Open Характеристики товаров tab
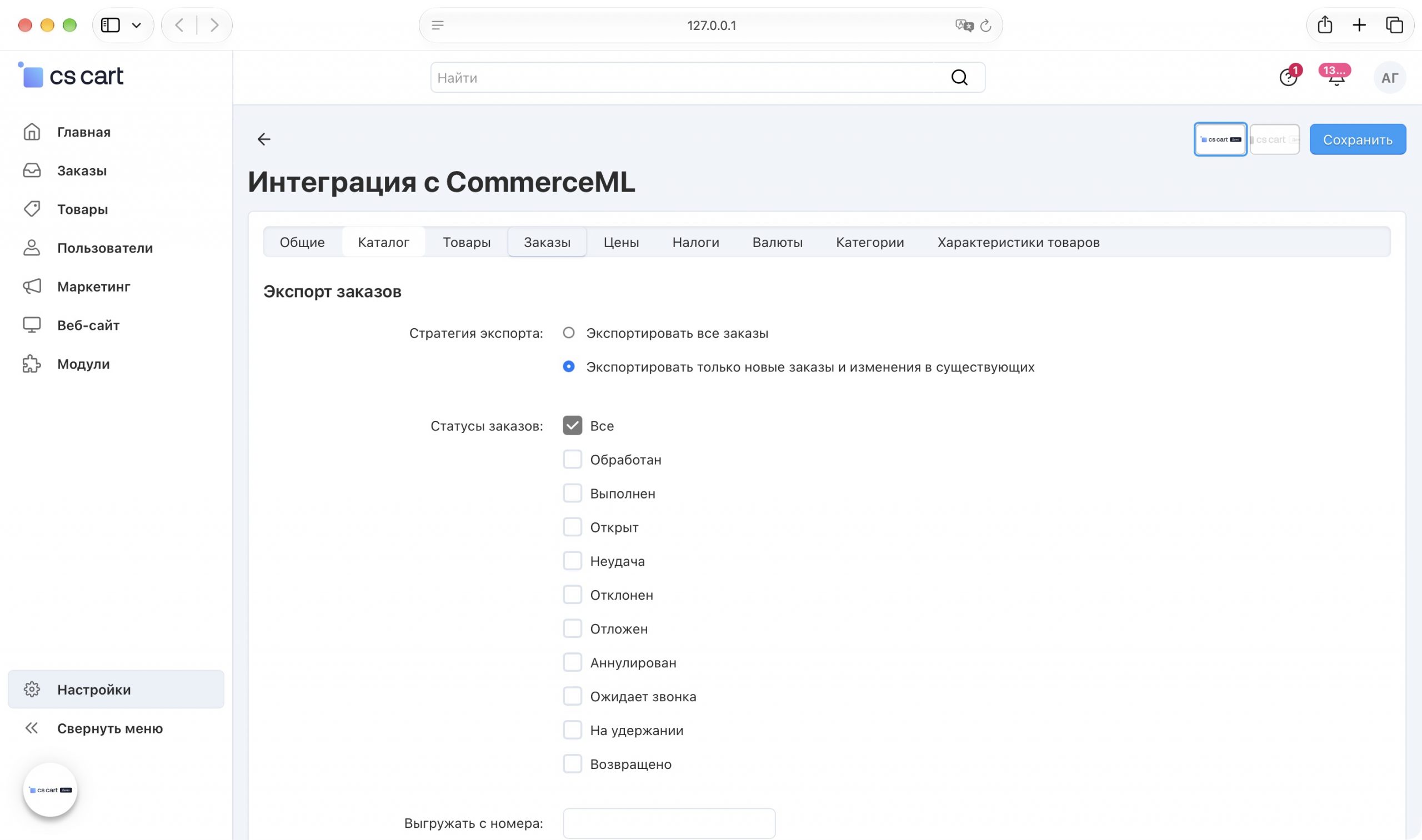1422x840 pixels. coord(1018,242)
